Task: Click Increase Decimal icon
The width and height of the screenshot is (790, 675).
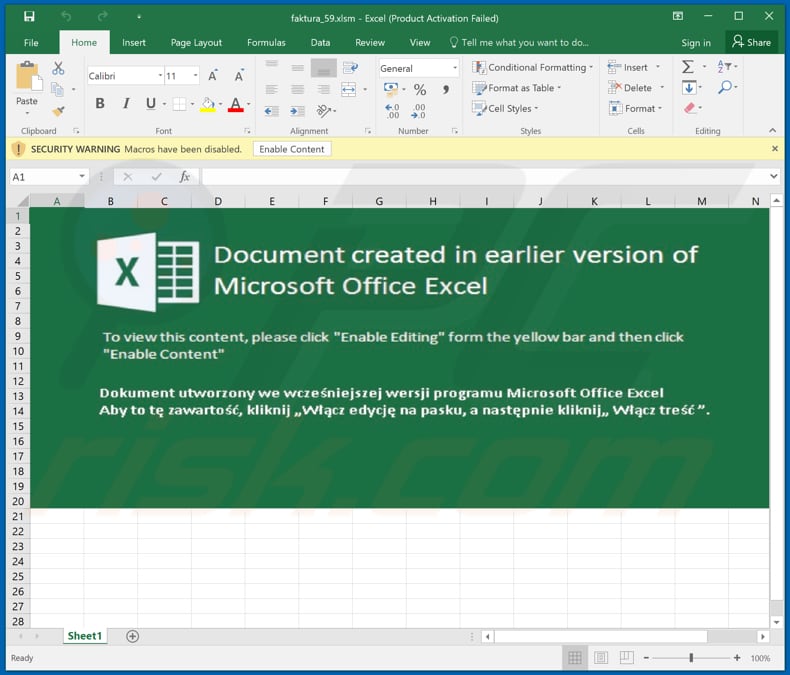Action: pyautogui.click(x=392, y=111)
